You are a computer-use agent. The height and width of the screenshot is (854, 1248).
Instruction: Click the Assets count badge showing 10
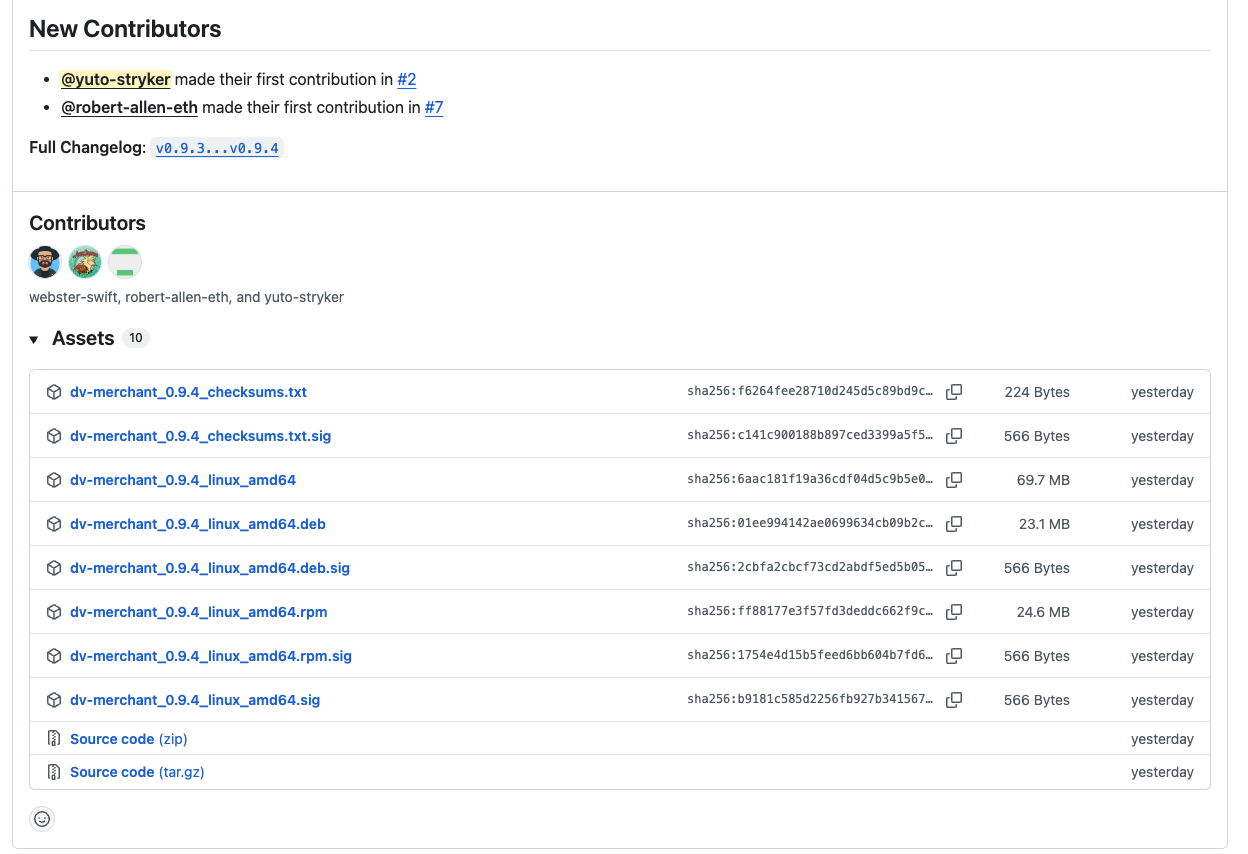pyautogui.click(x=136, y=338)
